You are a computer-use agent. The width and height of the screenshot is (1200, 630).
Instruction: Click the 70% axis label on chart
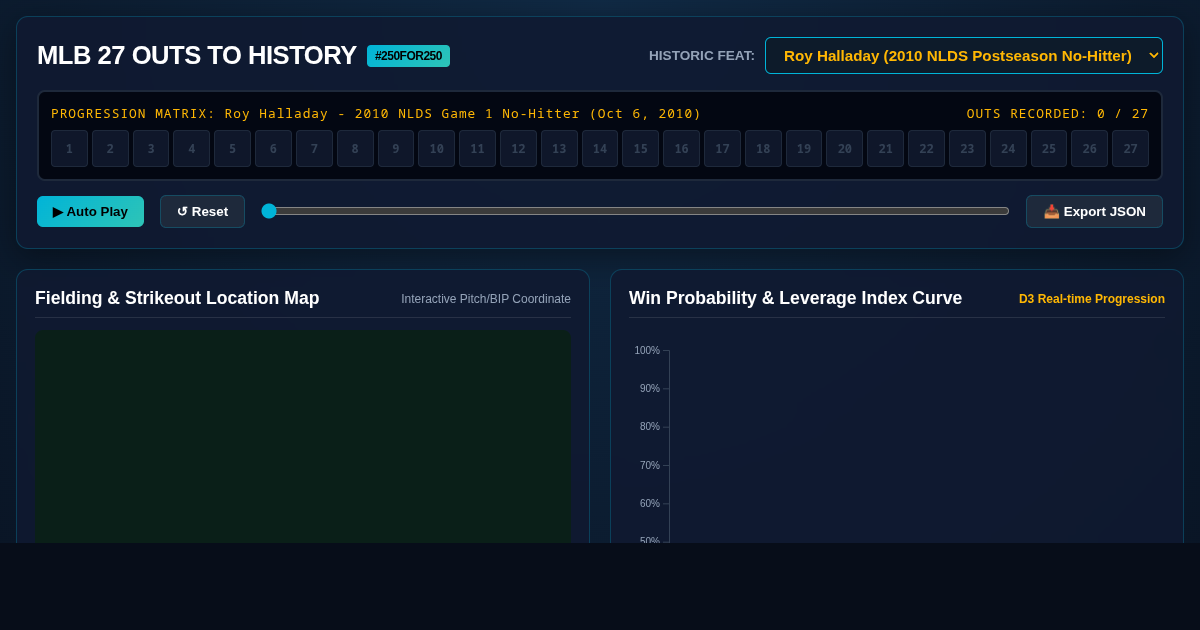650,466
